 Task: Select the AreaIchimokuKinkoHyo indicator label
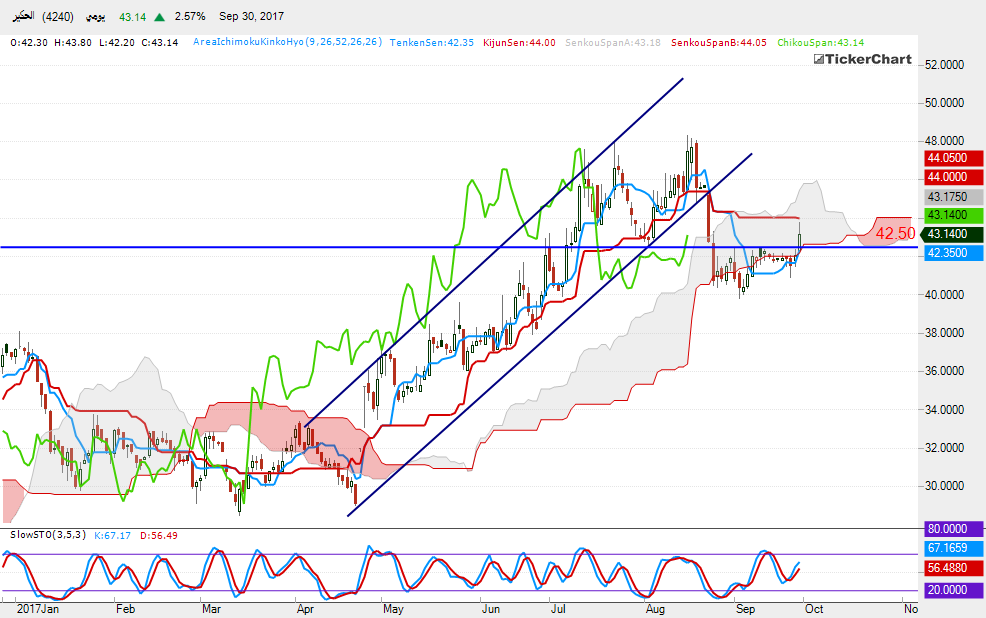[285, 42]
